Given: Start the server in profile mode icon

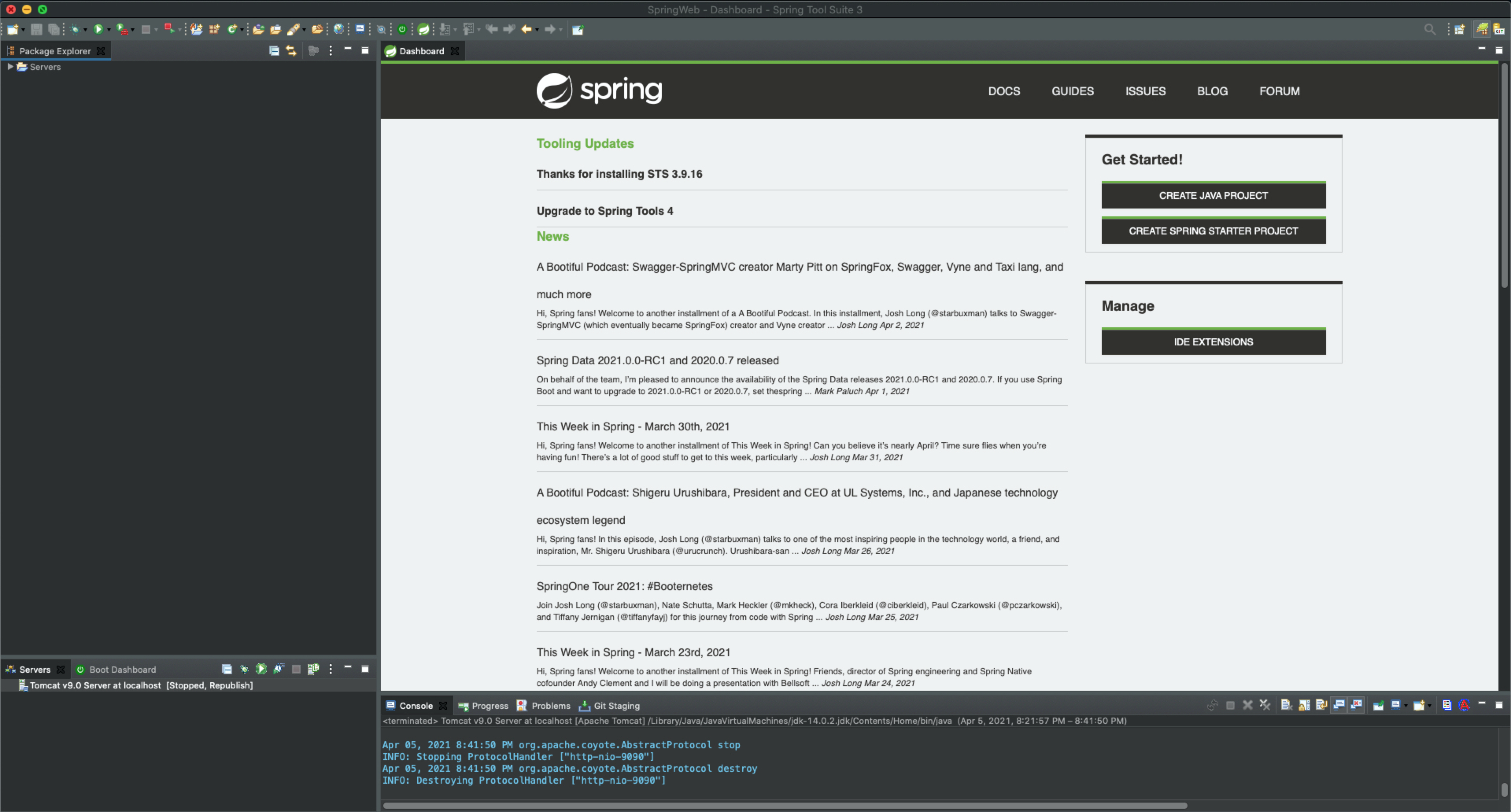Looking at the screenshot, I should 279,669.
